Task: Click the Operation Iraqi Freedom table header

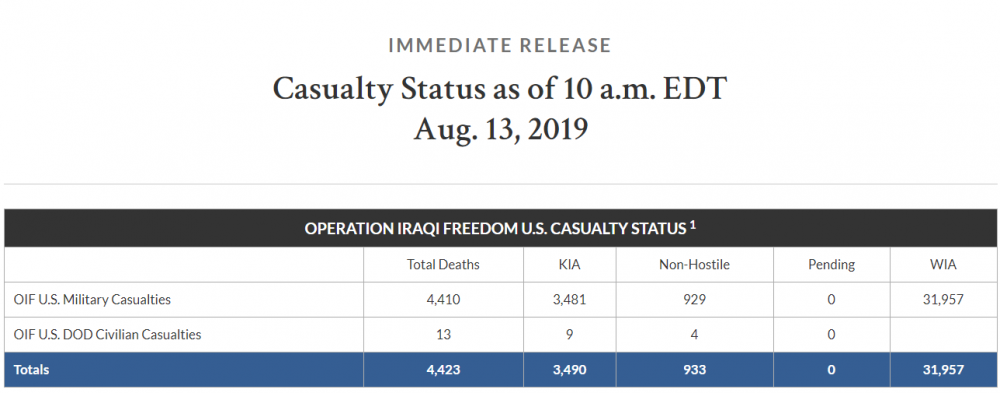Action: pos(500,228)
